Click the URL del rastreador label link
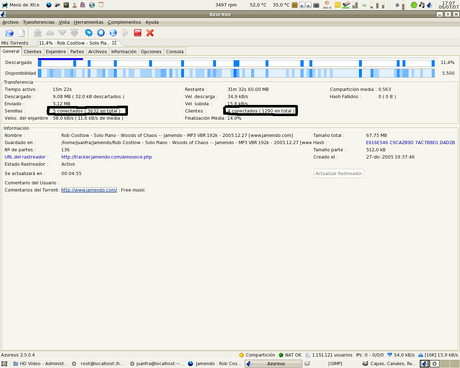Screen dimensions: 460x368 click(25, 157)
